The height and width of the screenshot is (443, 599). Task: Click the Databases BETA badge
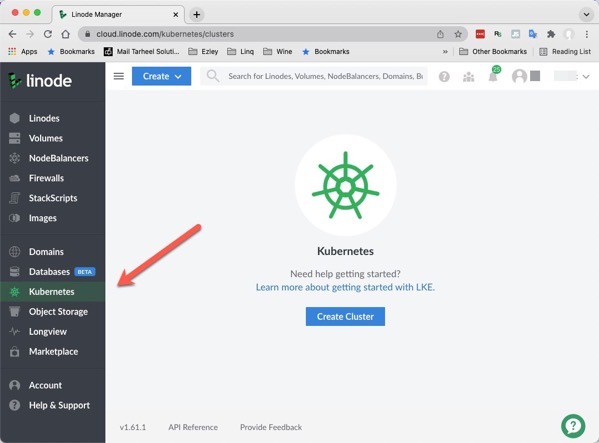[x=84, y=272]
